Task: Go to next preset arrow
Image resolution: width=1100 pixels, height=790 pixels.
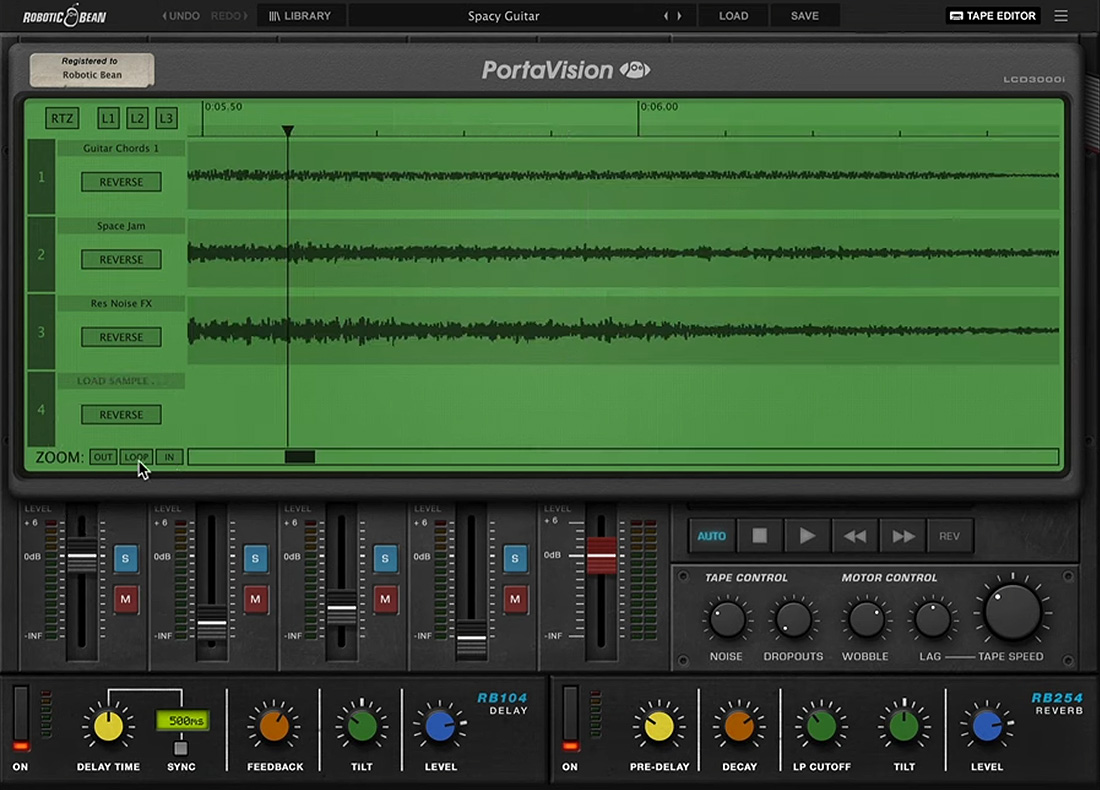Action: [679, 15]
